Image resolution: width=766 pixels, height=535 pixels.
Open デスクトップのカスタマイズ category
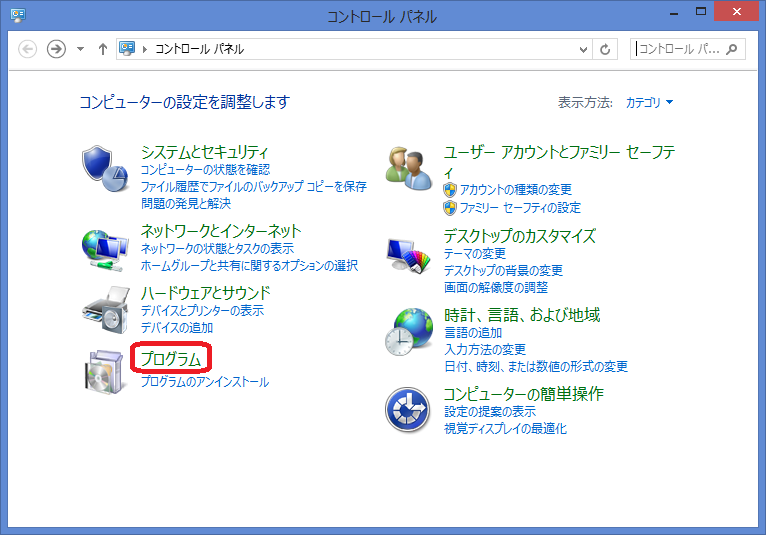[x=520, y=236]
